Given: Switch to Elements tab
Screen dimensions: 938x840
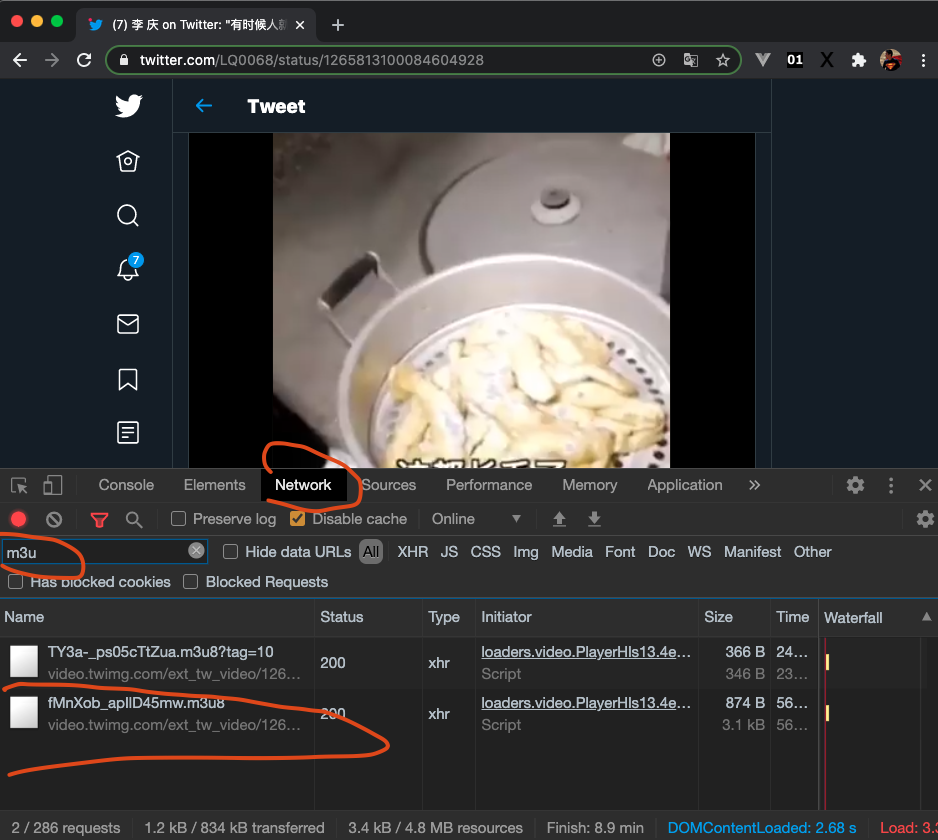Looking at the screenshot, I should (215, 485).
